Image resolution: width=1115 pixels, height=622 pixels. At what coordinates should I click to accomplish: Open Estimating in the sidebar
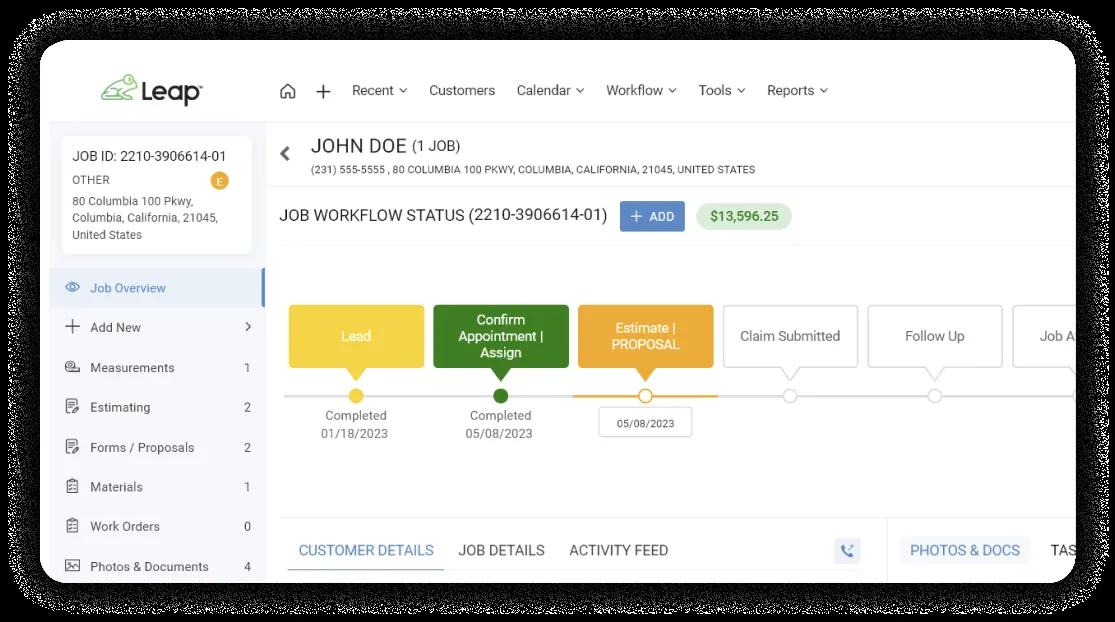pos(157,407)
